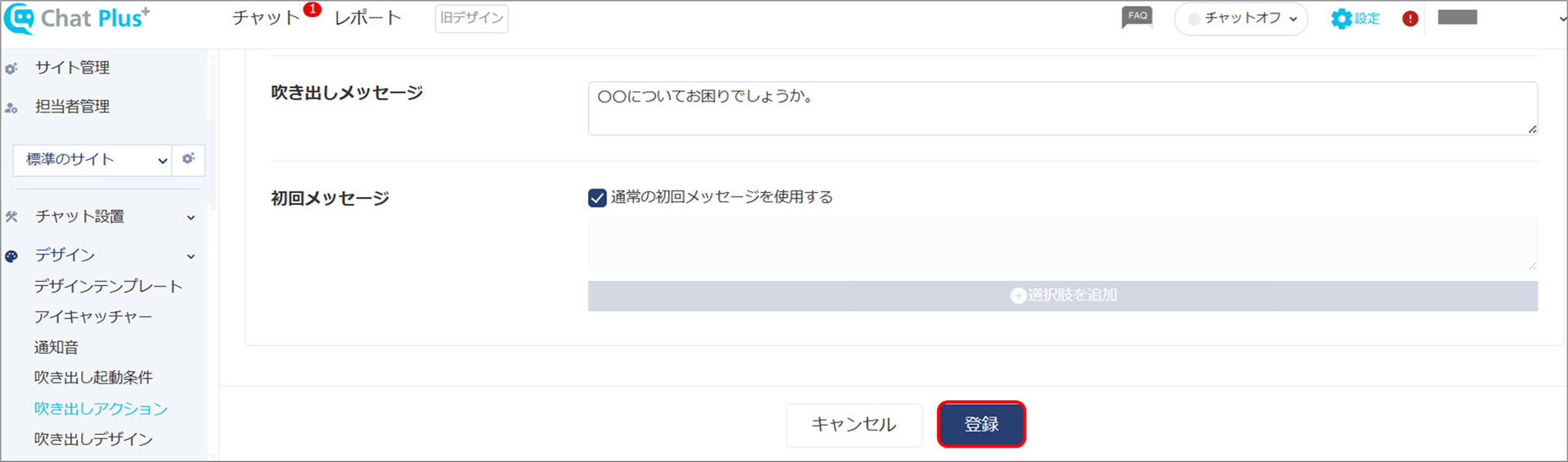Click the キャンセル button

click(x=853, y=424)
